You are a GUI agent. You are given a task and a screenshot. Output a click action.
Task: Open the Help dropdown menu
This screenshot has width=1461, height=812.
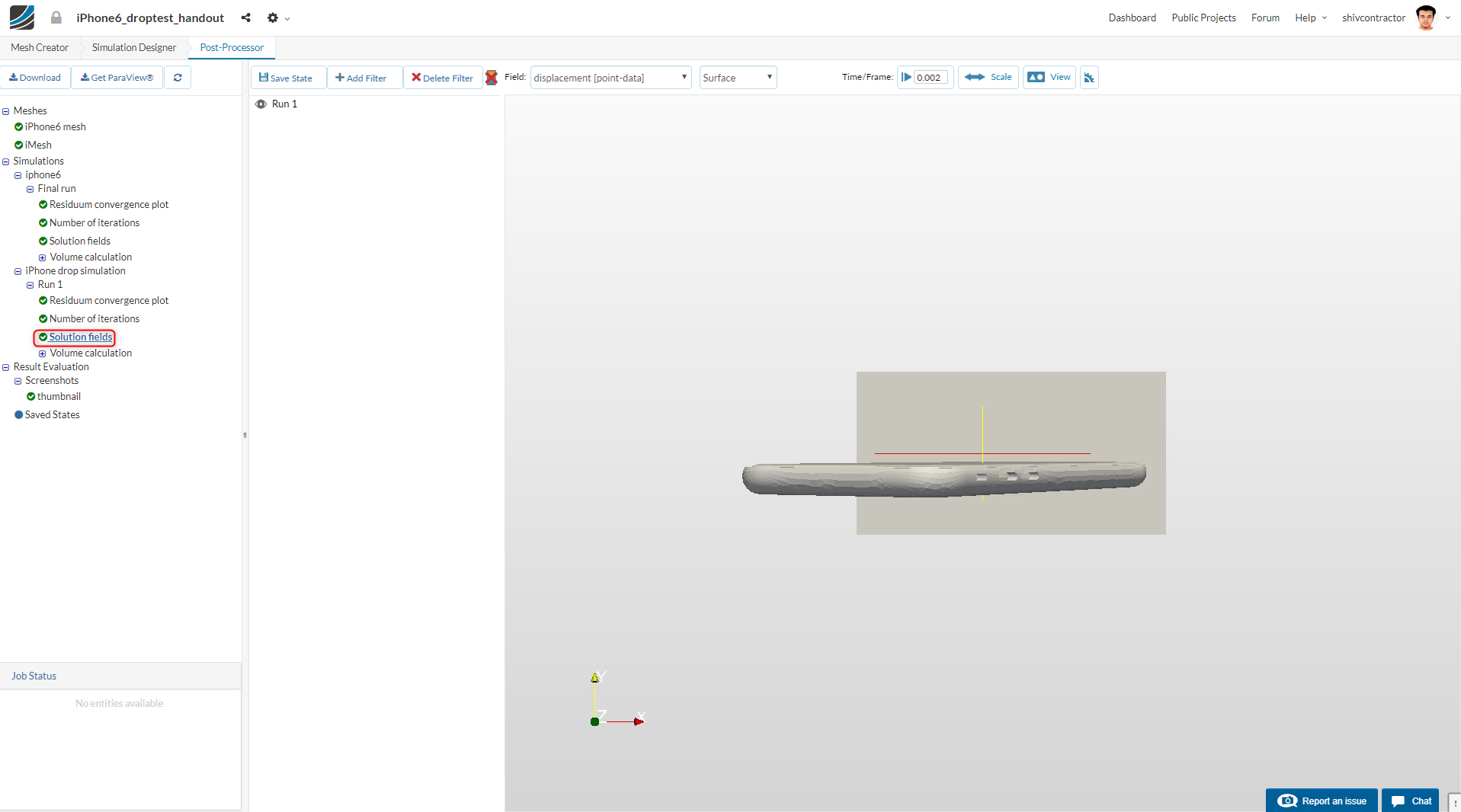point(1311,18)
